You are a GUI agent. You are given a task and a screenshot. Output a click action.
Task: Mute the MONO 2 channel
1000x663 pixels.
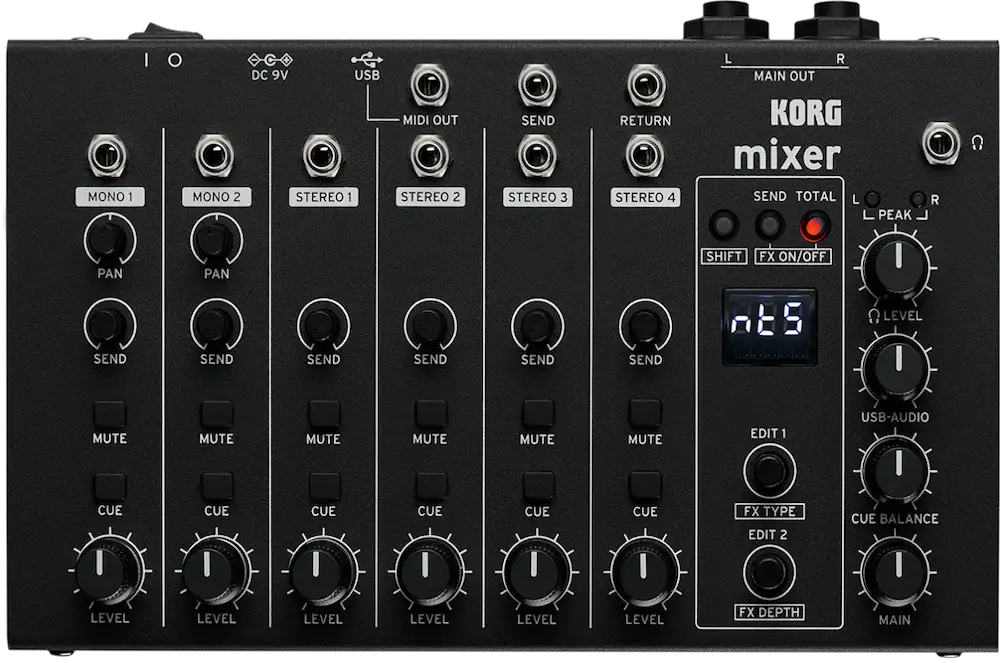click(217, 414)
